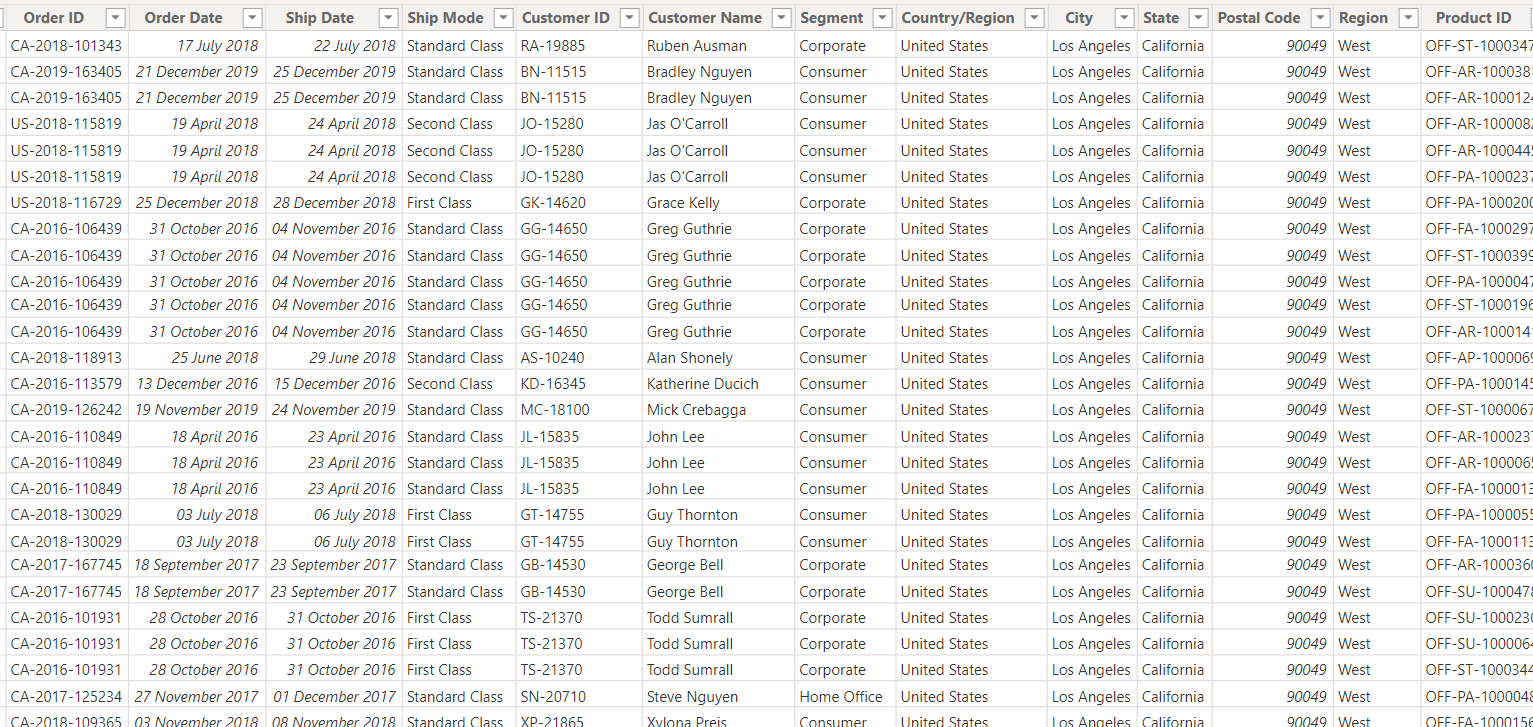This screenshot has width=1533, height=727.
Task: Select the Katherine Ducich name cell
Action: click(x=702, y=384)
